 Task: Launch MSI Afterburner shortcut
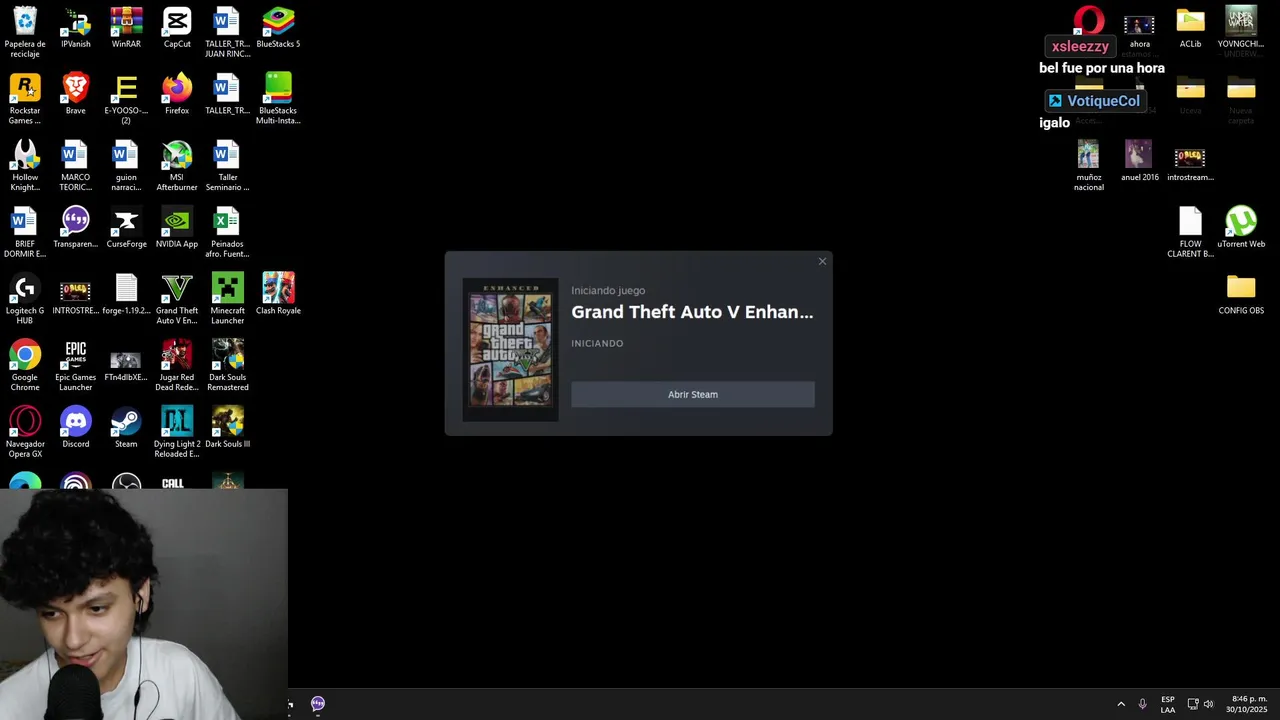[177, 166]
